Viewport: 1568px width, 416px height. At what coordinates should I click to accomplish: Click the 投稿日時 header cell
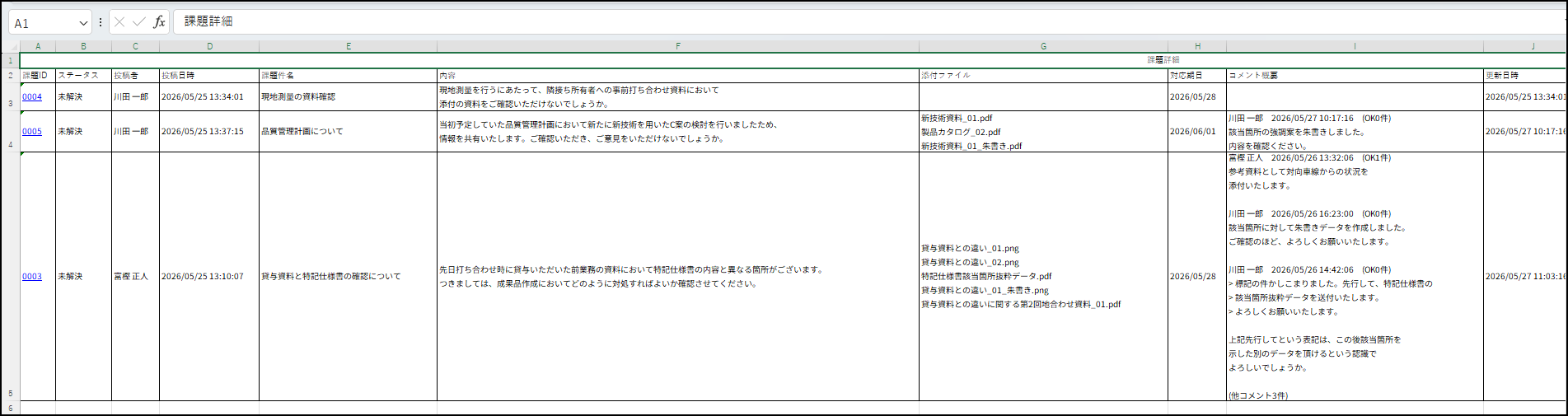pyautogui.click(x=209, y=76)
